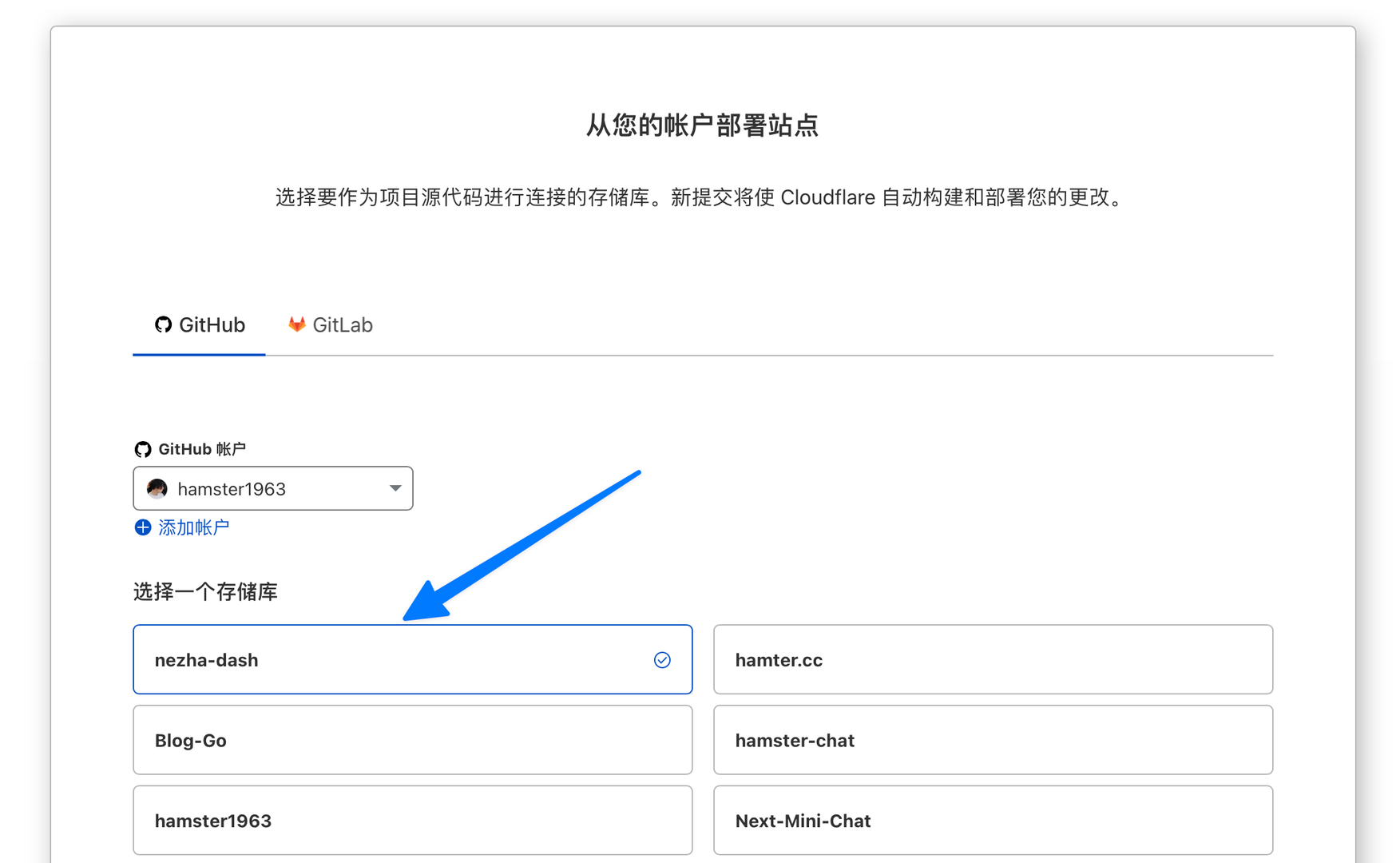Open the hamster1963 GitHub account combo box

click(x=272, y=488)
